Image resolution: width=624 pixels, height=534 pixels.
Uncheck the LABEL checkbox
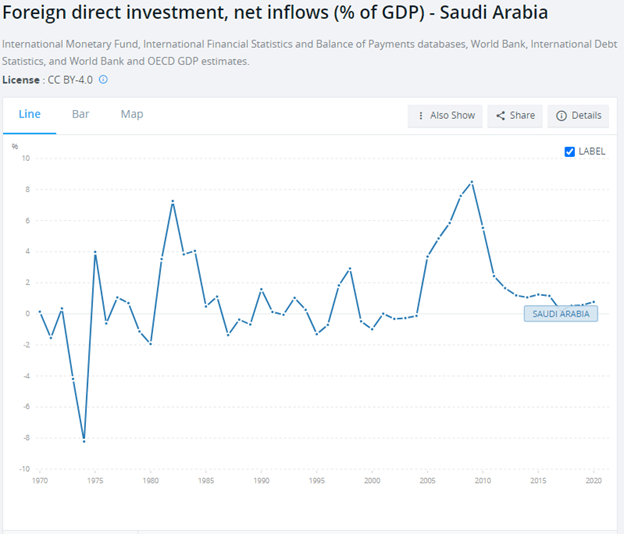(x=570, y=151)
